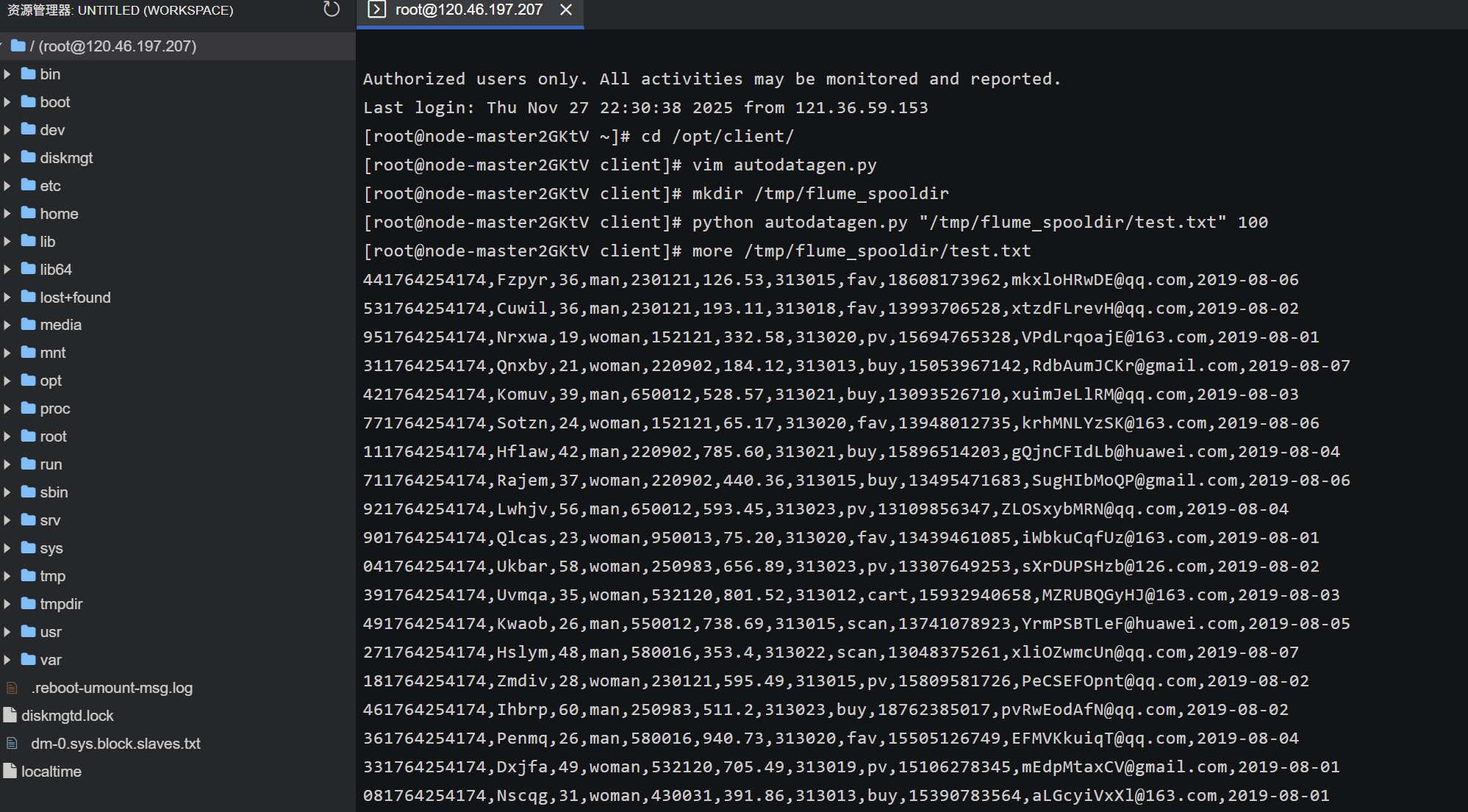Switch to the root@120.46.197.207 tab
1468x812 pixels.
[468, 10]
